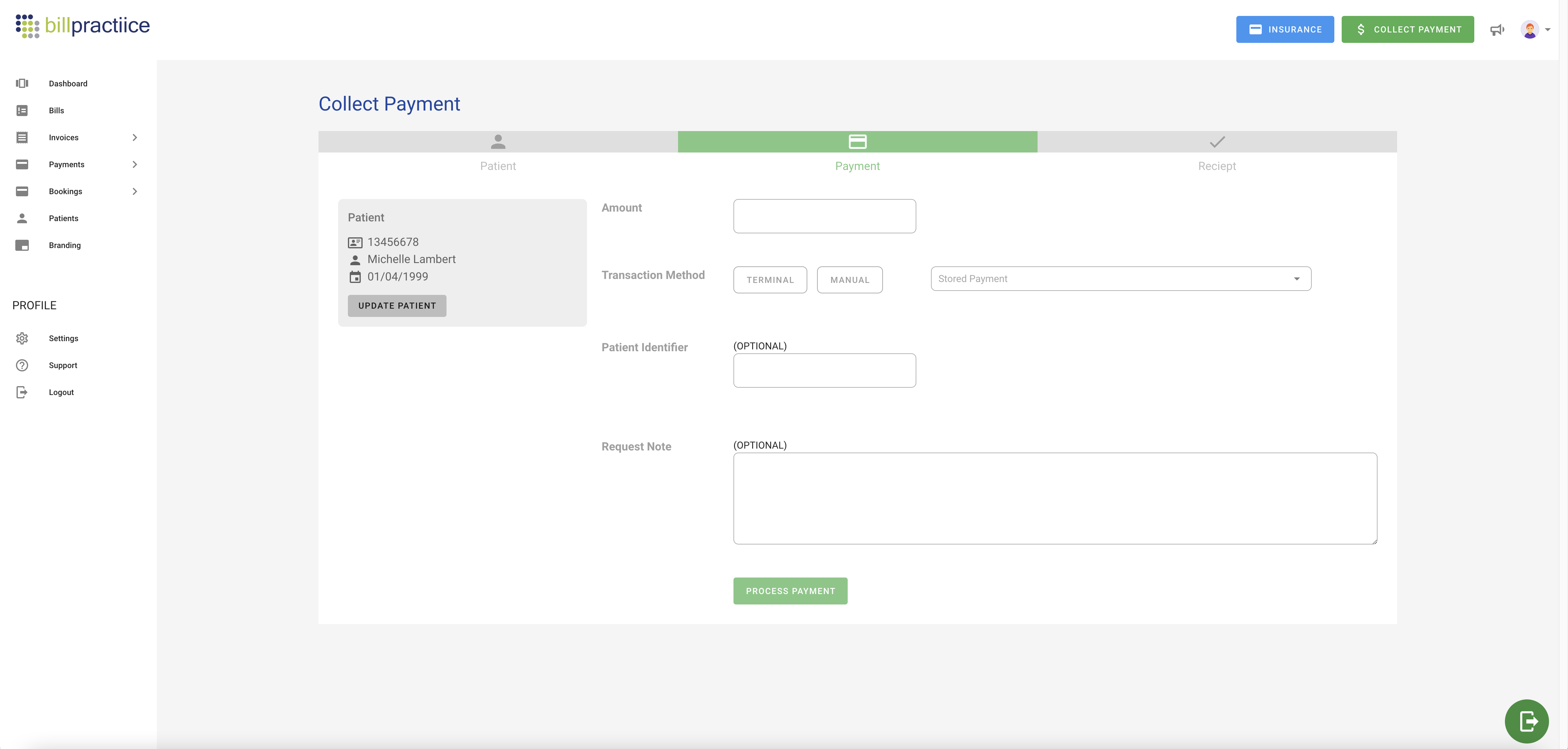
Task: Click the green floating logout icon
Action: [x=1526, y=721]
